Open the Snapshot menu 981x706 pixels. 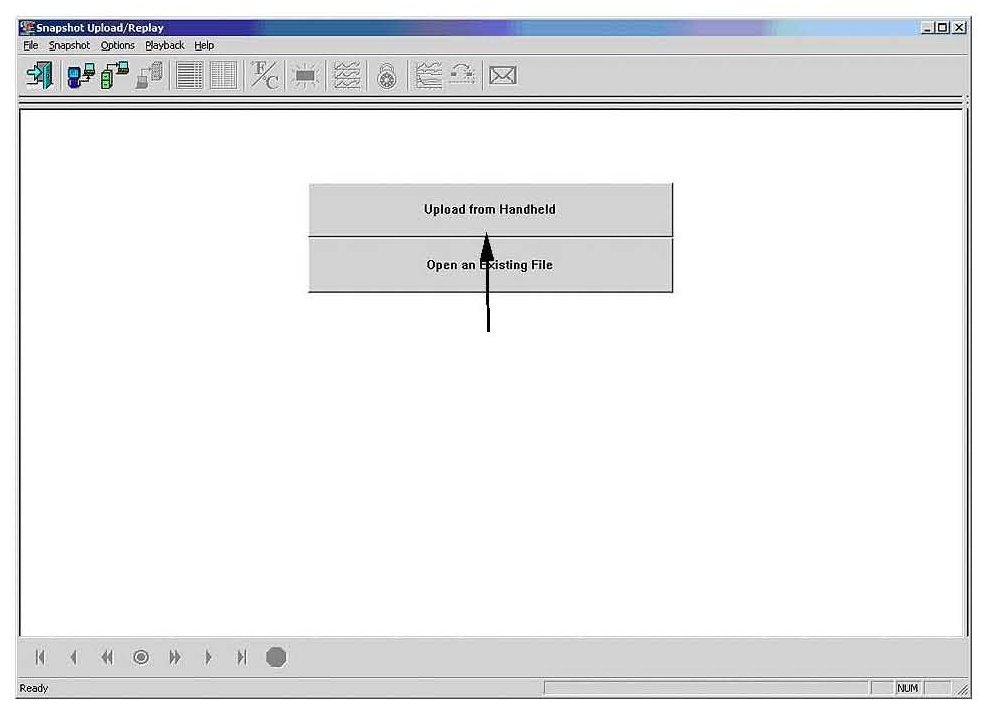(70, 46)
